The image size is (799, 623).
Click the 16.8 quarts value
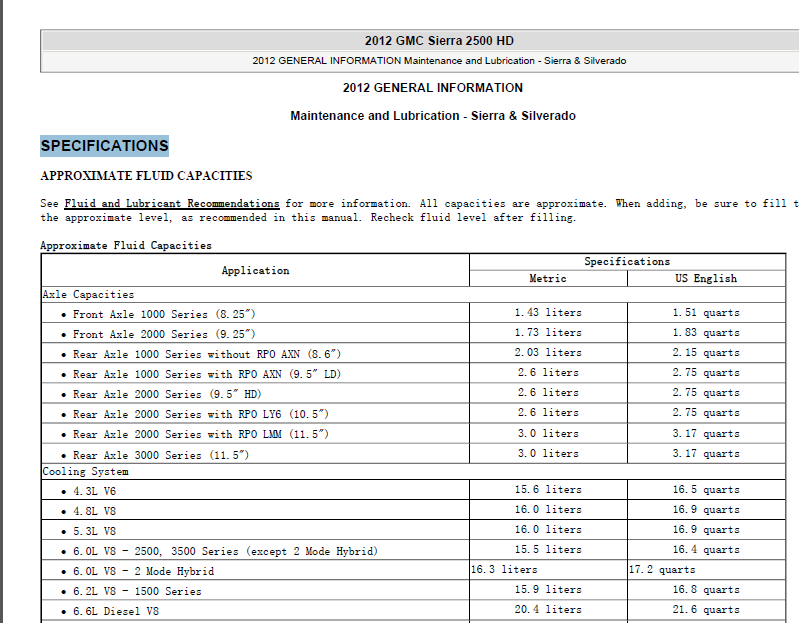(706, 589)
